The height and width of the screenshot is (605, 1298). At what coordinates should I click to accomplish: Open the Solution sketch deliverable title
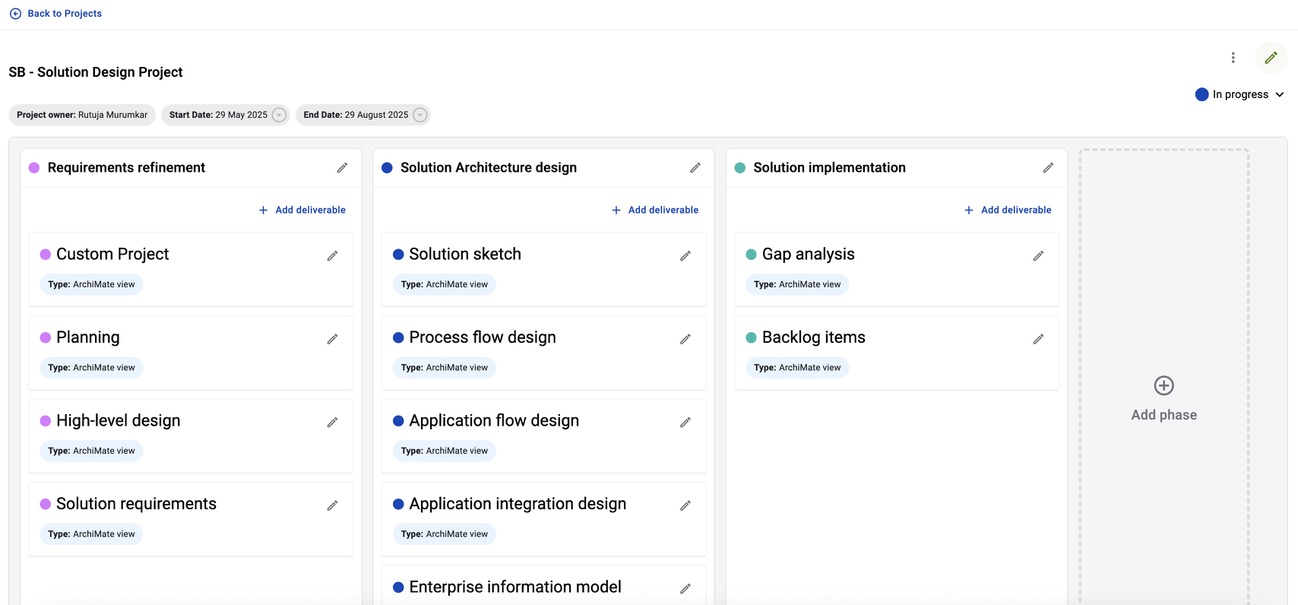tap(465, 254)
